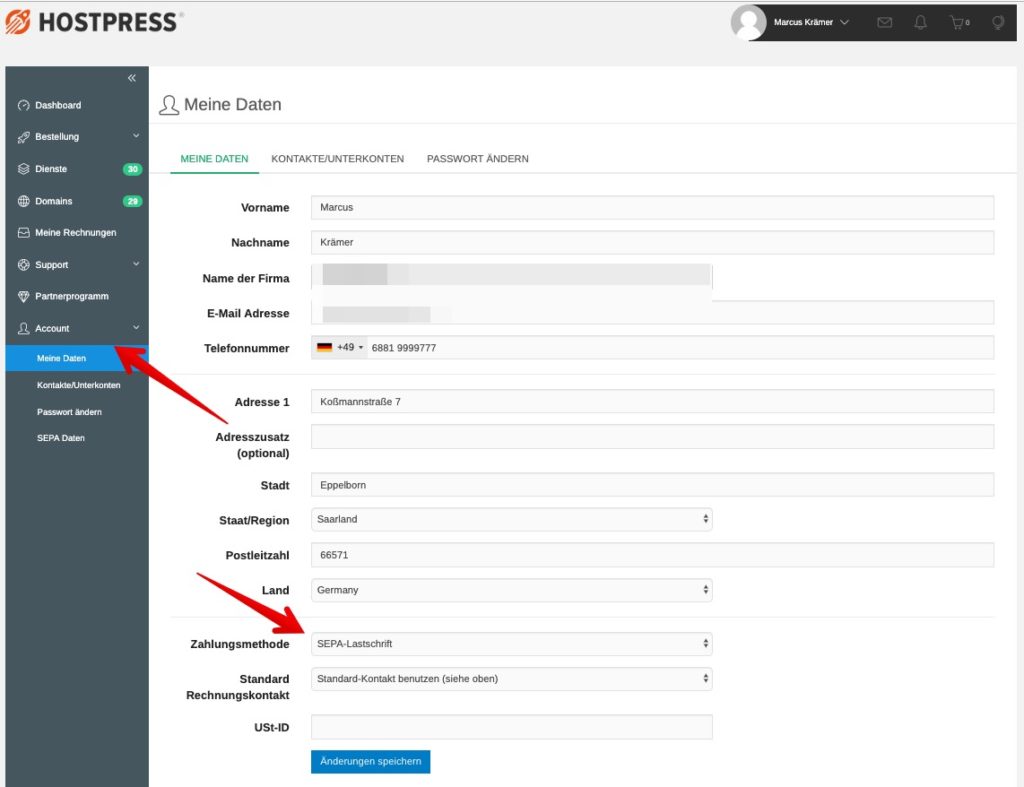This screenshot has height=787, width=1024.
Task: Click the Dienste count badge 30
Action: [x=133, y=169]
